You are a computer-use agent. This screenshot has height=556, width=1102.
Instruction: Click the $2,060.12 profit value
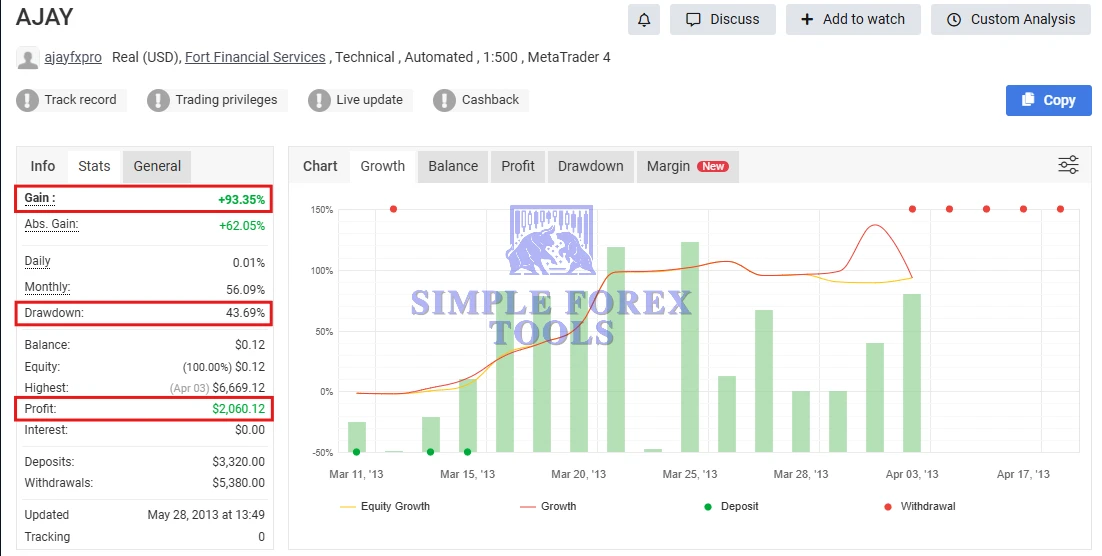tap(238, 409)
